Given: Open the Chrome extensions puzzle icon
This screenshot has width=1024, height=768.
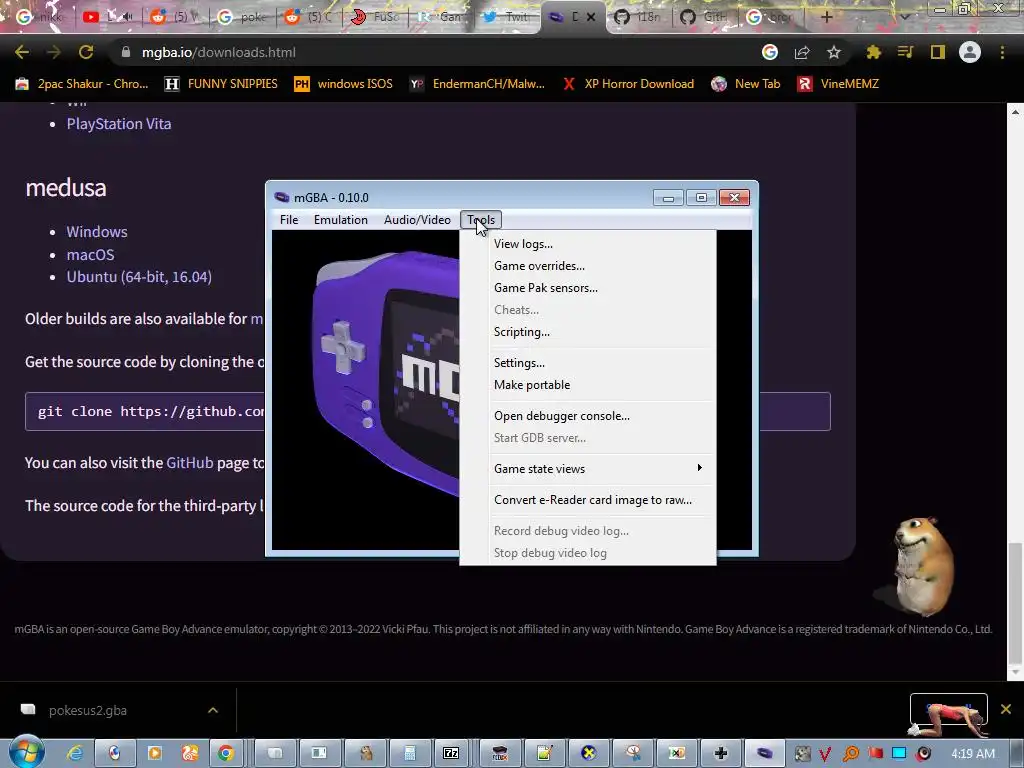Looking at the screenshot, I should click(873, 52).
